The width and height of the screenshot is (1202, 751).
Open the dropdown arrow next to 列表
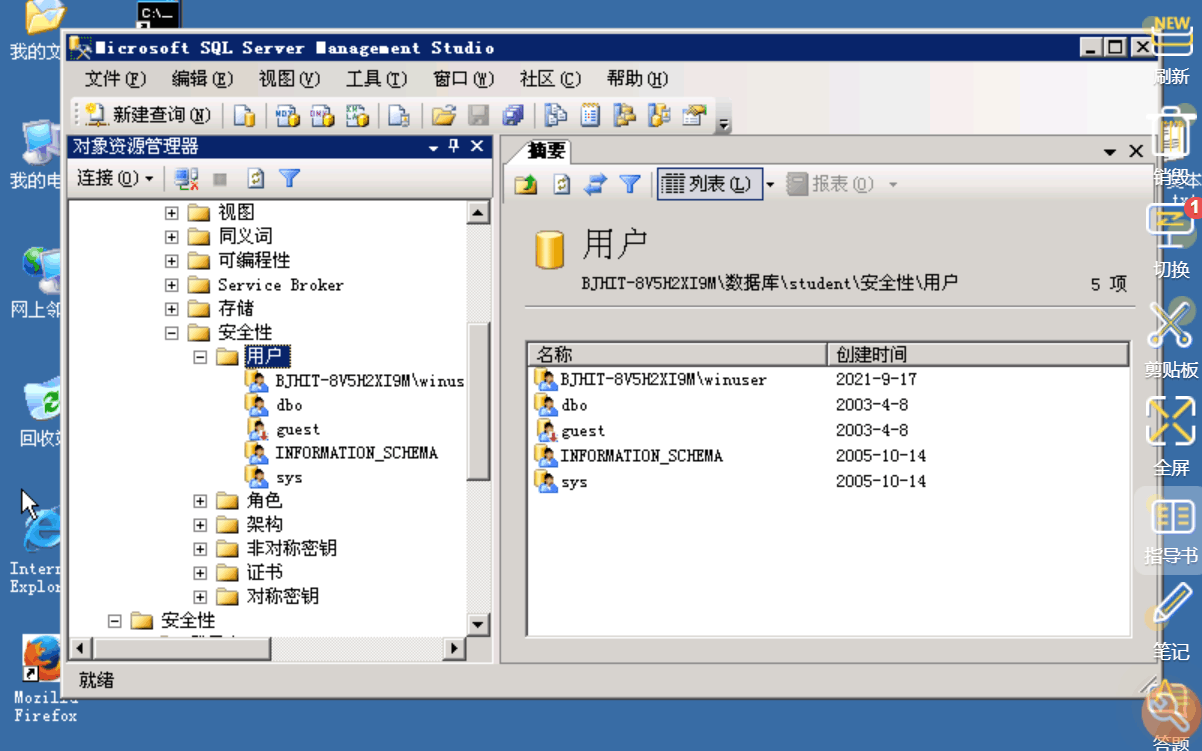click(x=770, y=185)
